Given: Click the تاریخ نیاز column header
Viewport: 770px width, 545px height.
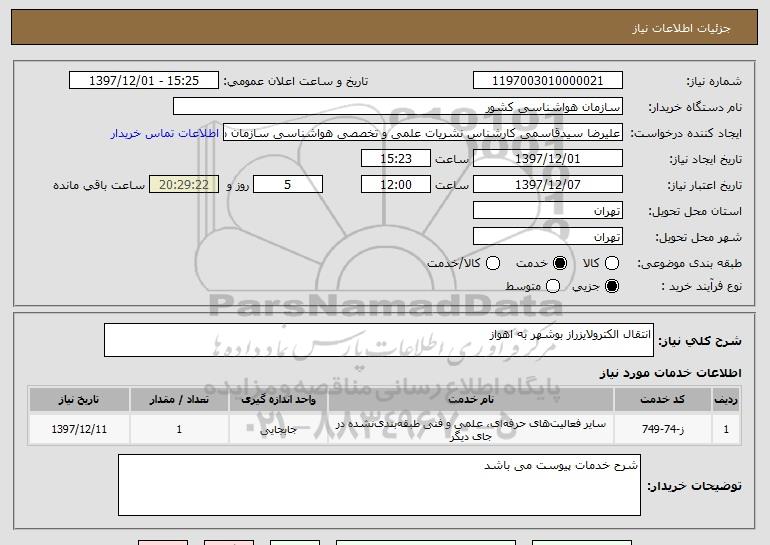Looking at the screenshot, I should coord(79,400).
